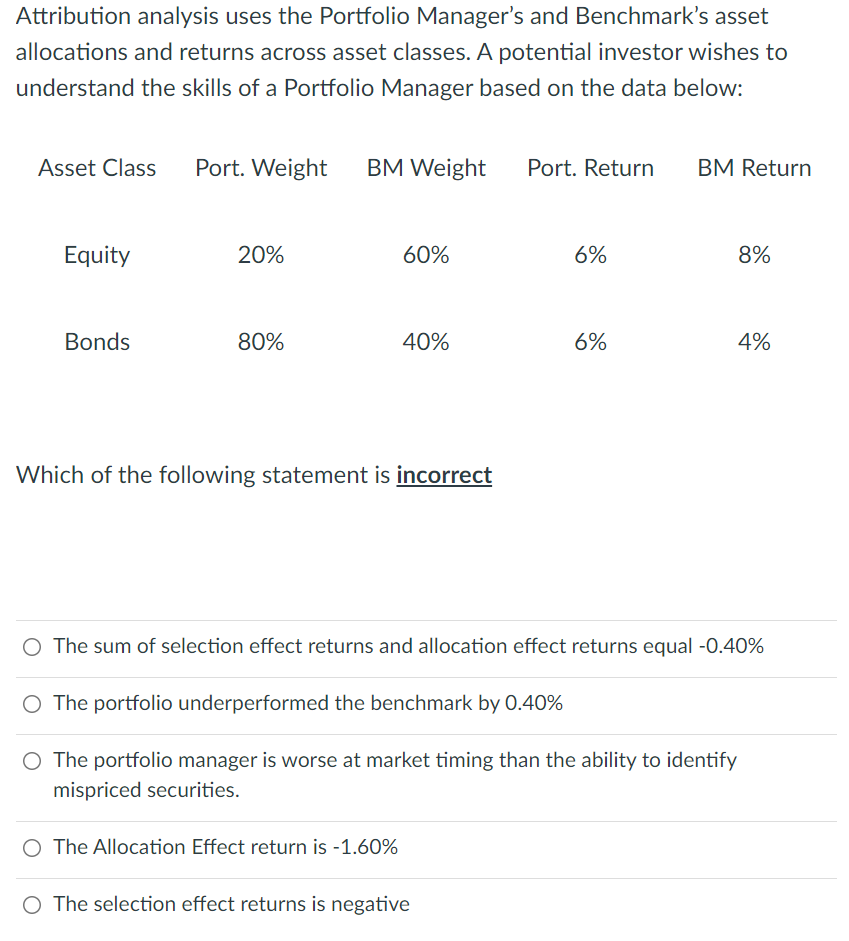Choose the market timing statement option
Image resolution: width=849 pixels, height=941 pixels.
pyautogui.click(x=31, y=761)
